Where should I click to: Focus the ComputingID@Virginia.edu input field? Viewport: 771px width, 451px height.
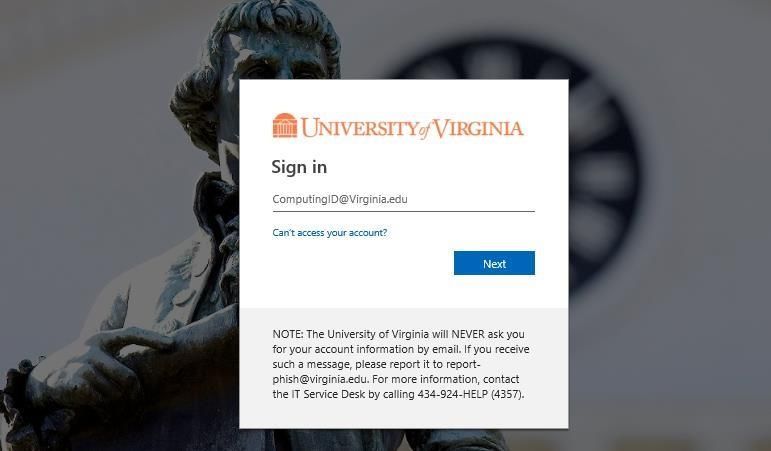[403, 199]
